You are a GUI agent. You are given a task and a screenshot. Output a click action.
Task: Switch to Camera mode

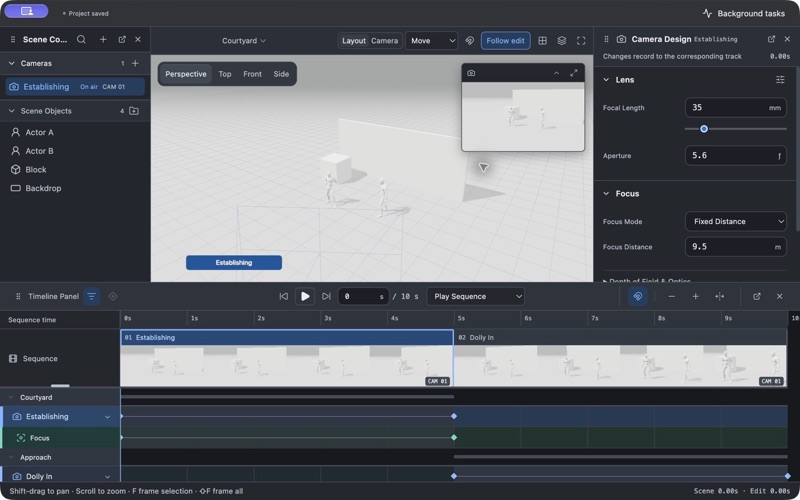click(384, 41)
